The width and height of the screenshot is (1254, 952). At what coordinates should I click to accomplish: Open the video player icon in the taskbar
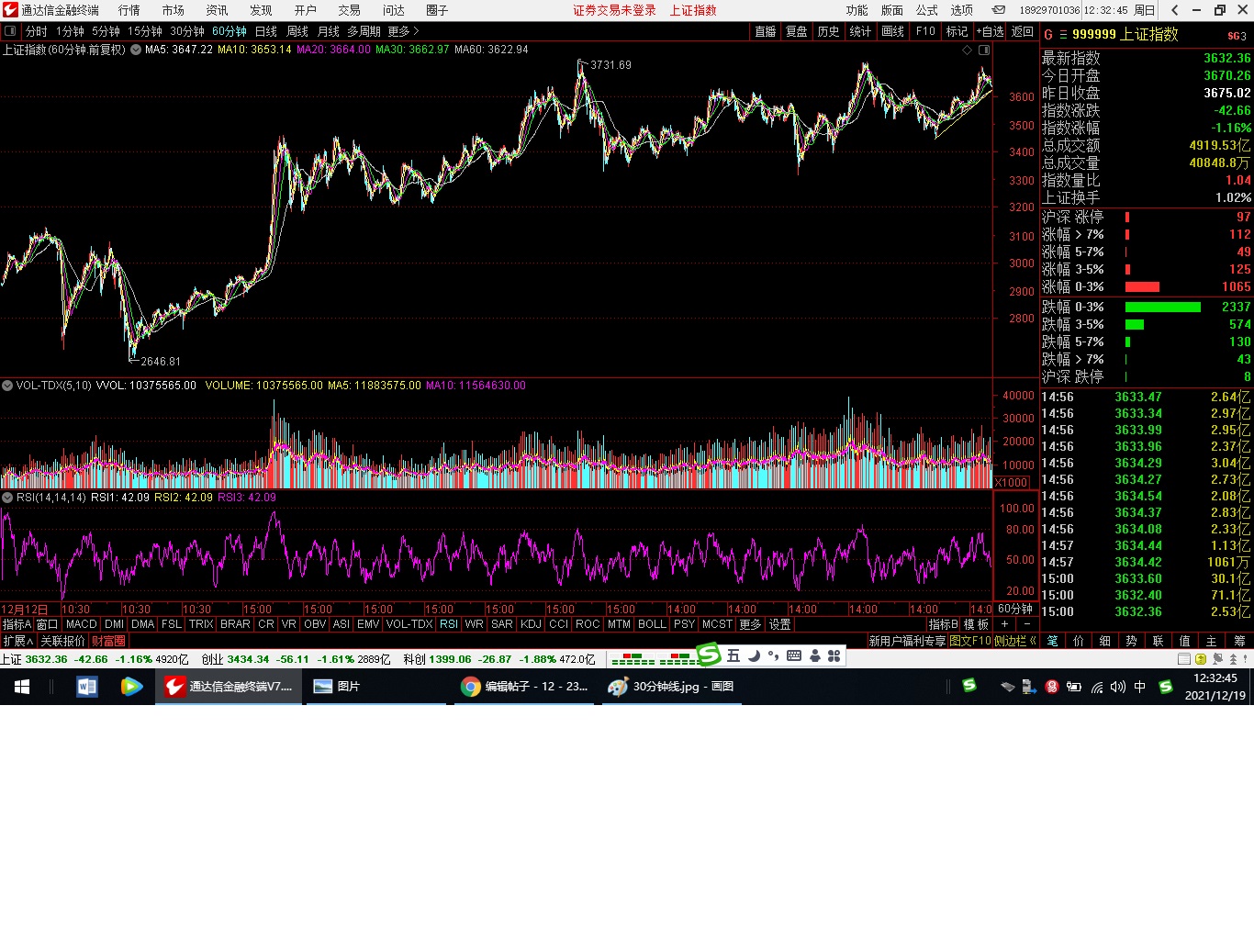click(x=131, y=686)
